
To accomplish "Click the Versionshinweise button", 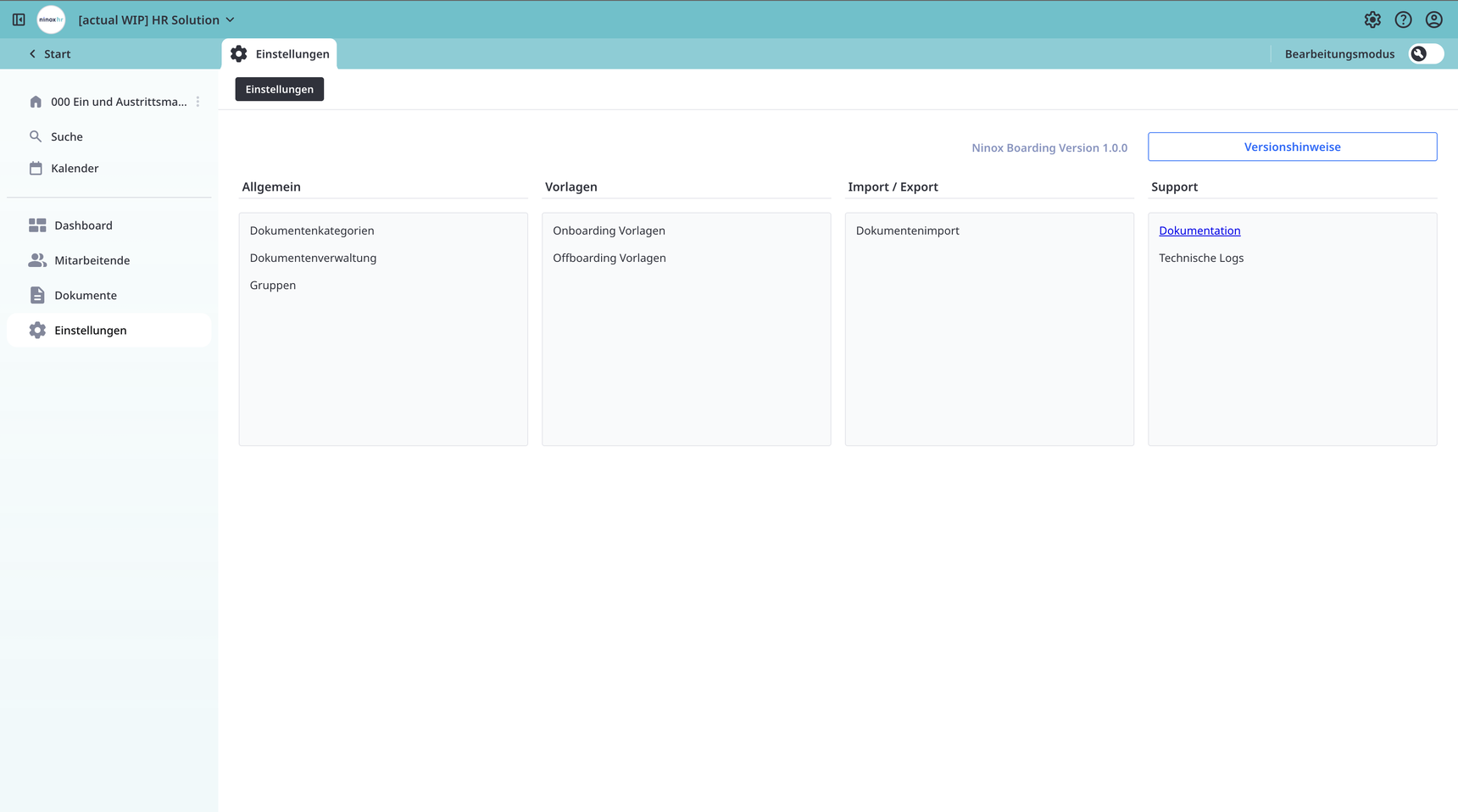I will tap(1292, 147).
